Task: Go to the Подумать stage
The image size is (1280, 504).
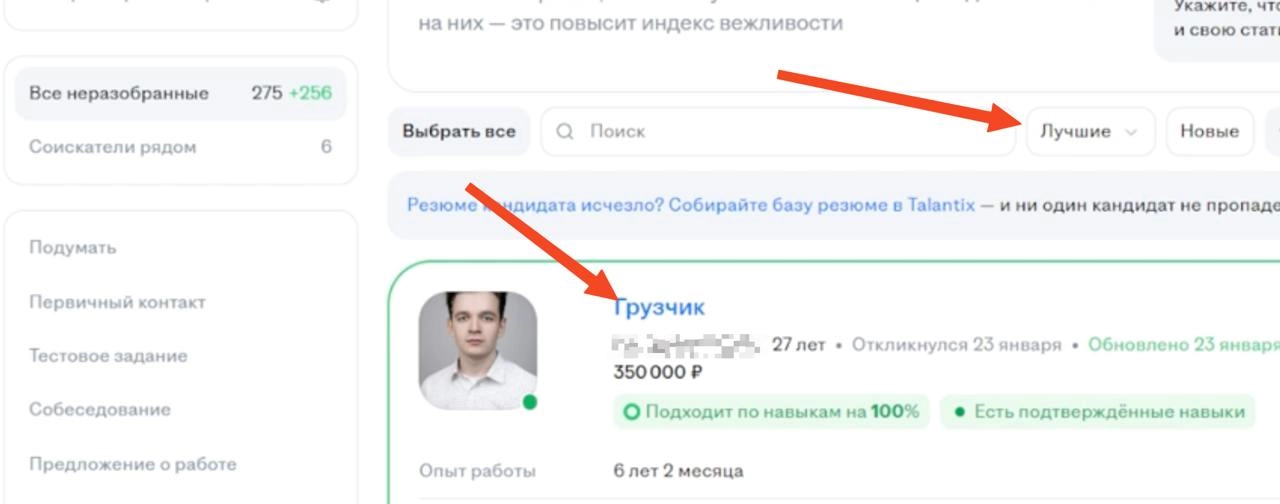Action: tap(73, 247)
